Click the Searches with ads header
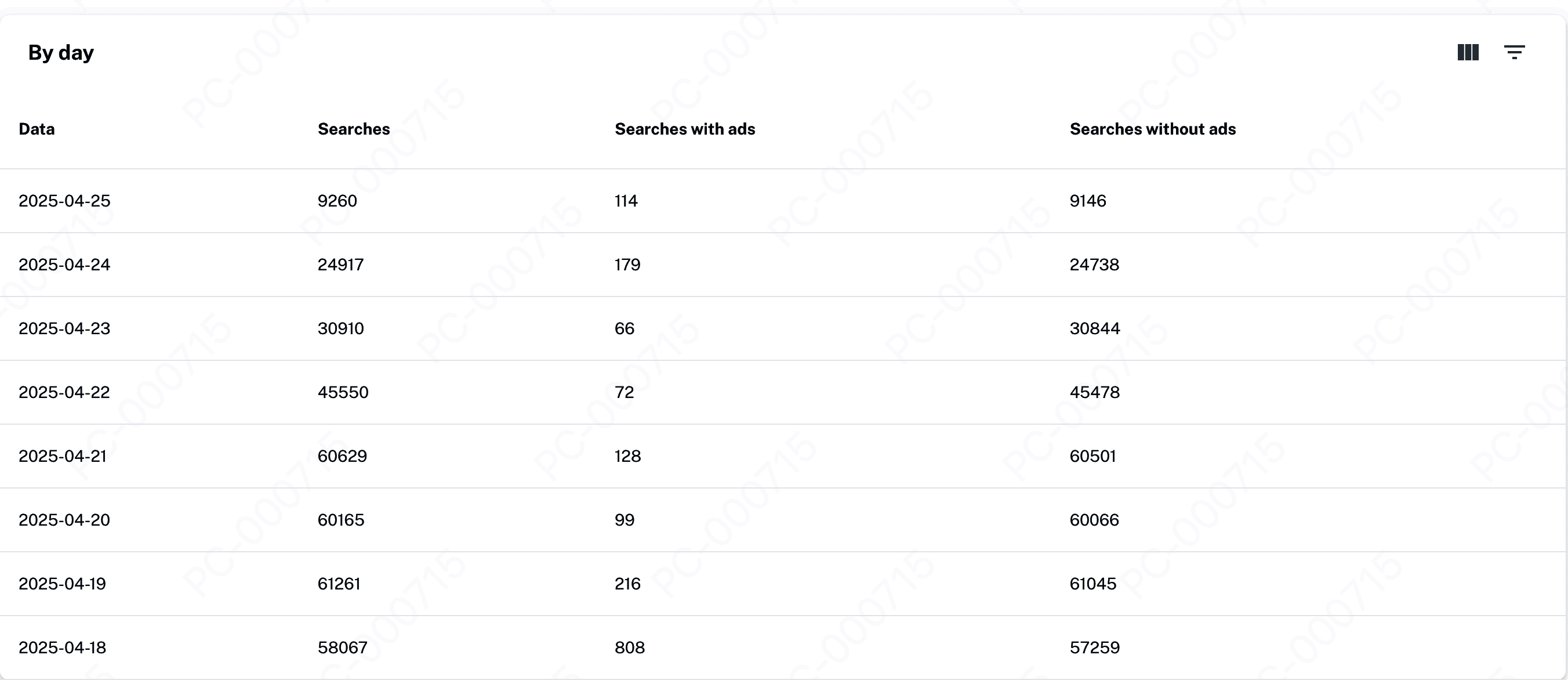Image resolution: width=1568 pixels, height=680 pixels. pos(685,129)
